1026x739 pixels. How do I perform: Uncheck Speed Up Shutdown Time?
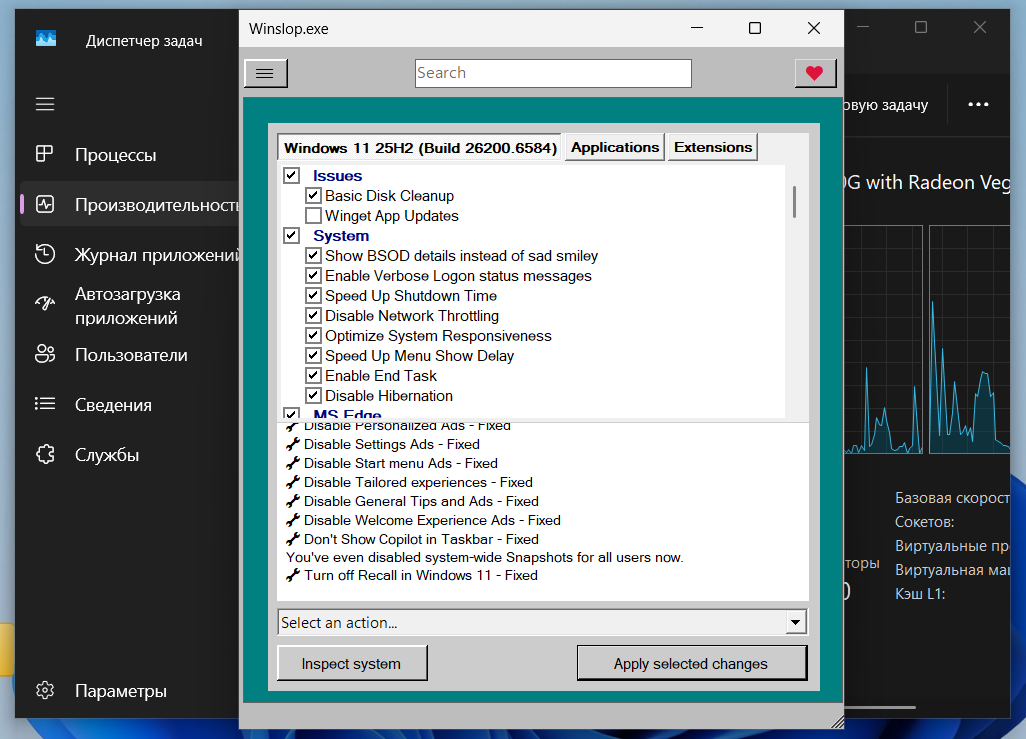[313, 295]
